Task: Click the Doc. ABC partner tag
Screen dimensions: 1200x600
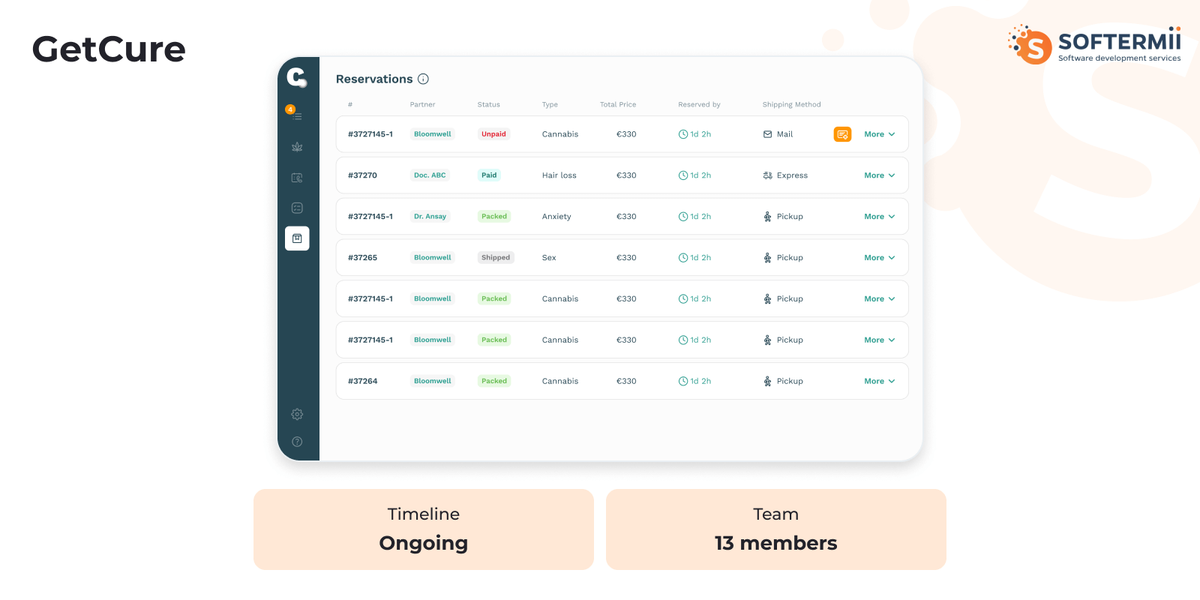Action: tap(430, 175)
